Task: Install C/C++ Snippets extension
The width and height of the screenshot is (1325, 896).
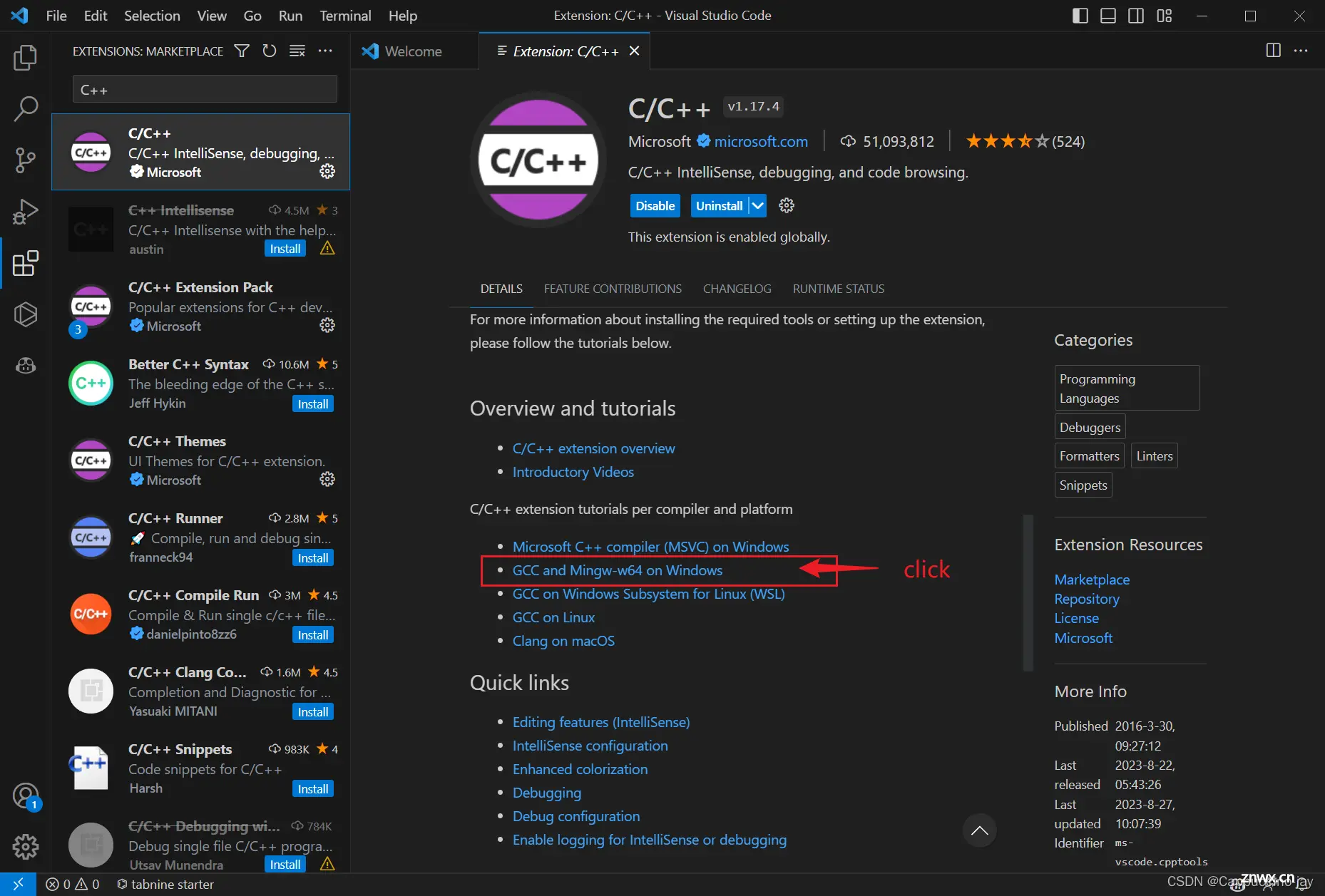Action: [313, 789]
